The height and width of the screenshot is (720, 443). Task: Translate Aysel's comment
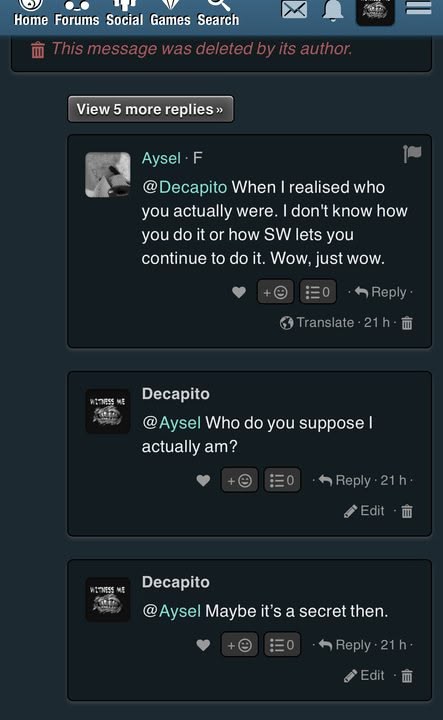tap(317, 322)
